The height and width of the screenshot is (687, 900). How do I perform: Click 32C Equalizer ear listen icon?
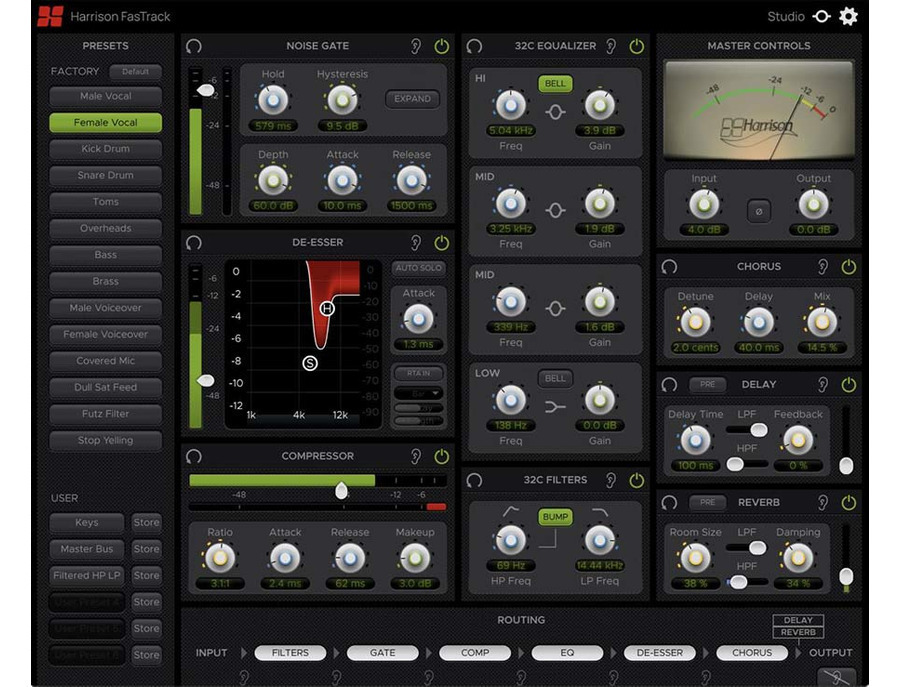[611, 46]
